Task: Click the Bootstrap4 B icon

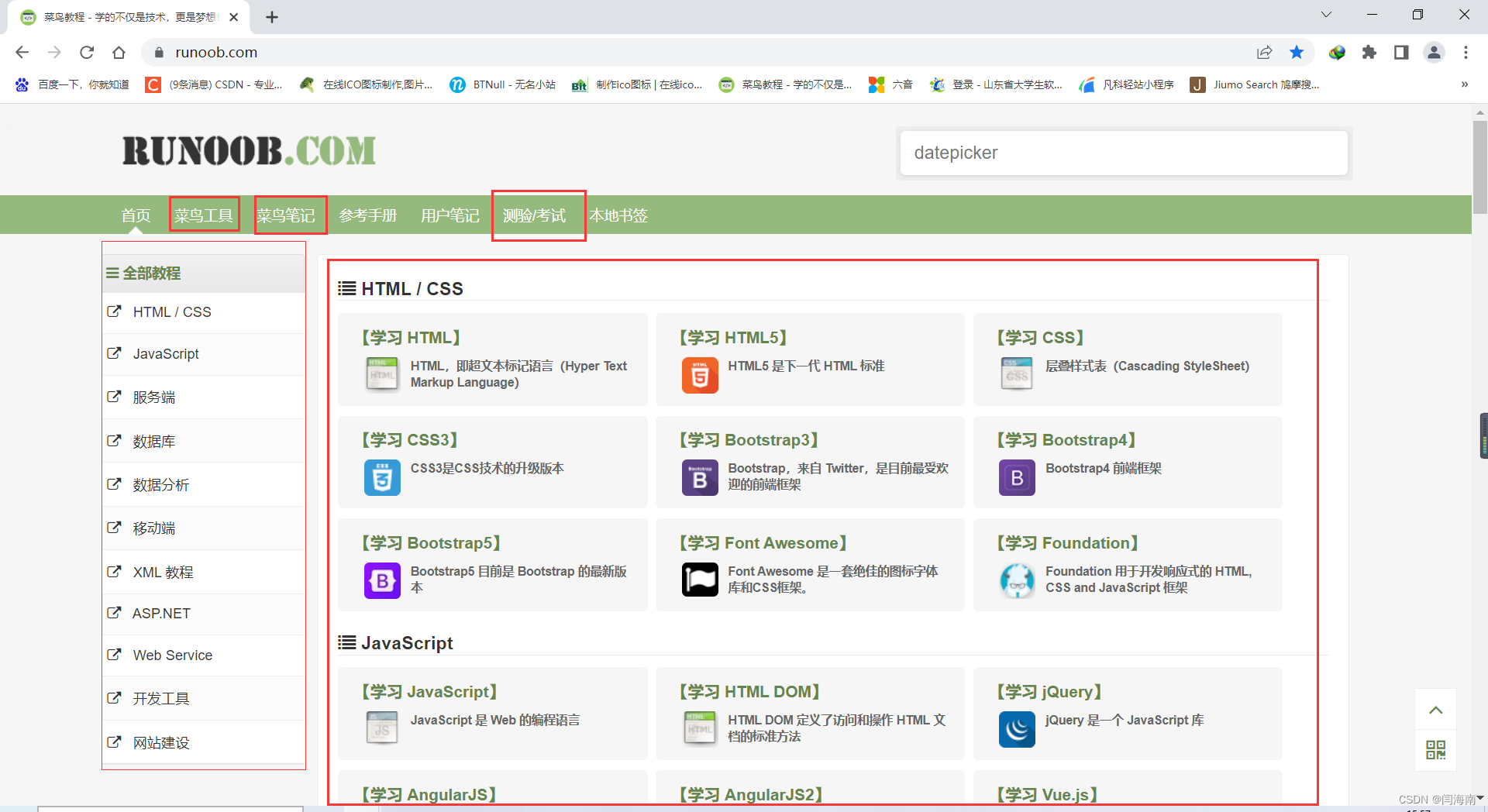Action: point(1017,477)
